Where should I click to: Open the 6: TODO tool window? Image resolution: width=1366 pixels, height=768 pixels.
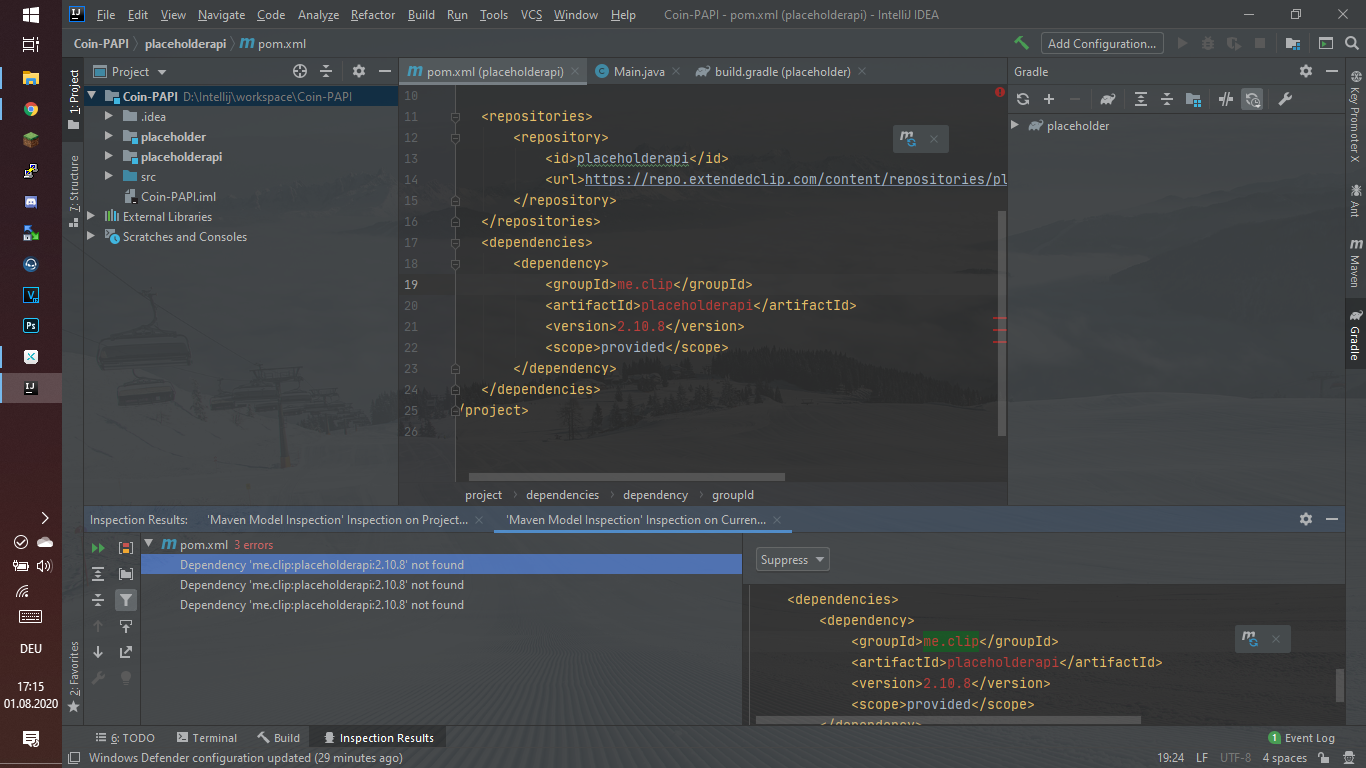pyautogui.click(x=125, y=738)
